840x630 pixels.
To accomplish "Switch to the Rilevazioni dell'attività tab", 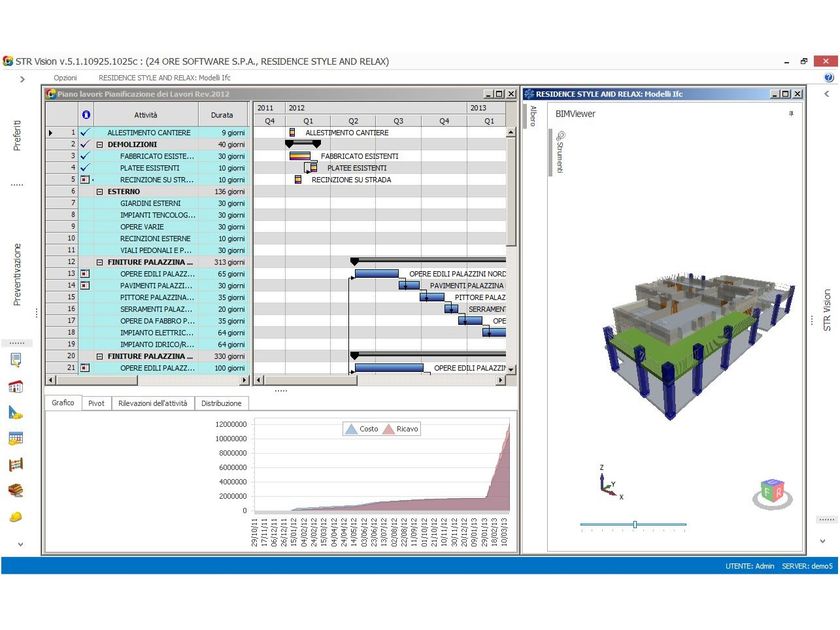I will coord(153,403).
